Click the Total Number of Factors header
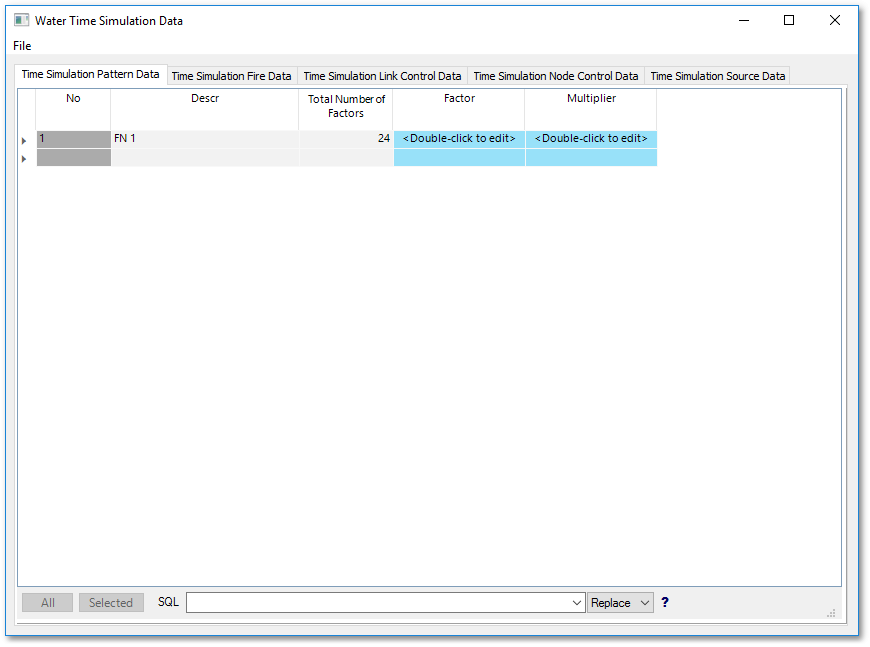 click(346, 109)
